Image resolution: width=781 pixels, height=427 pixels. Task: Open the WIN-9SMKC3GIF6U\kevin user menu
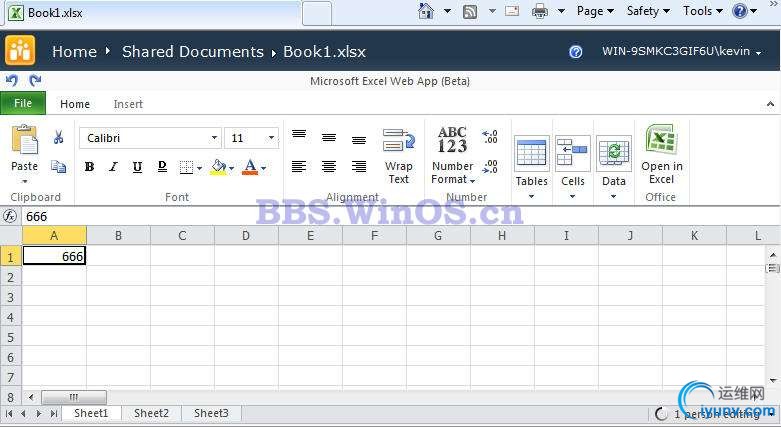[681, 51]
